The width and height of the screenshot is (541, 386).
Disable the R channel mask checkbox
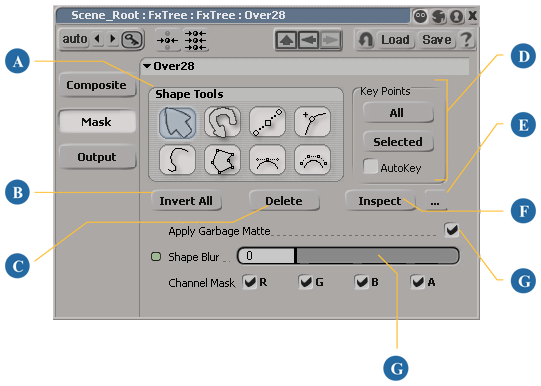[249, 282]
